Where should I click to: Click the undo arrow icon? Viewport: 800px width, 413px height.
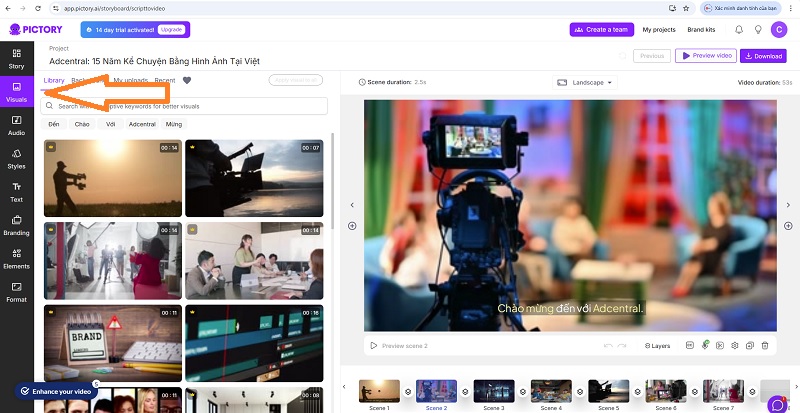click(x=608, y=346)
